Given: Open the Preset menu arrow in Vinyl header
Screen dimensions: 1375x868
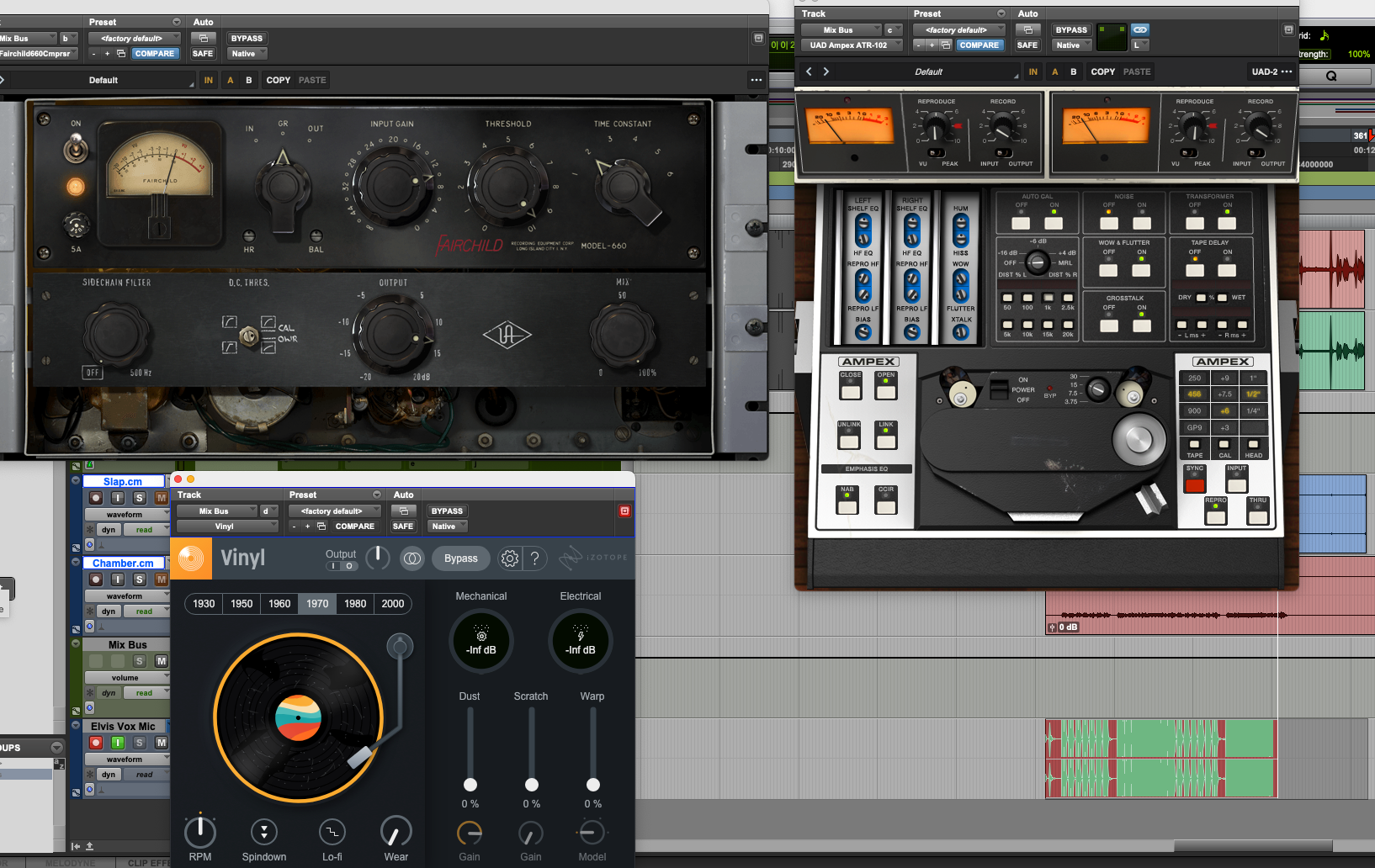Looking at the screenshot, I should (377, 495).
